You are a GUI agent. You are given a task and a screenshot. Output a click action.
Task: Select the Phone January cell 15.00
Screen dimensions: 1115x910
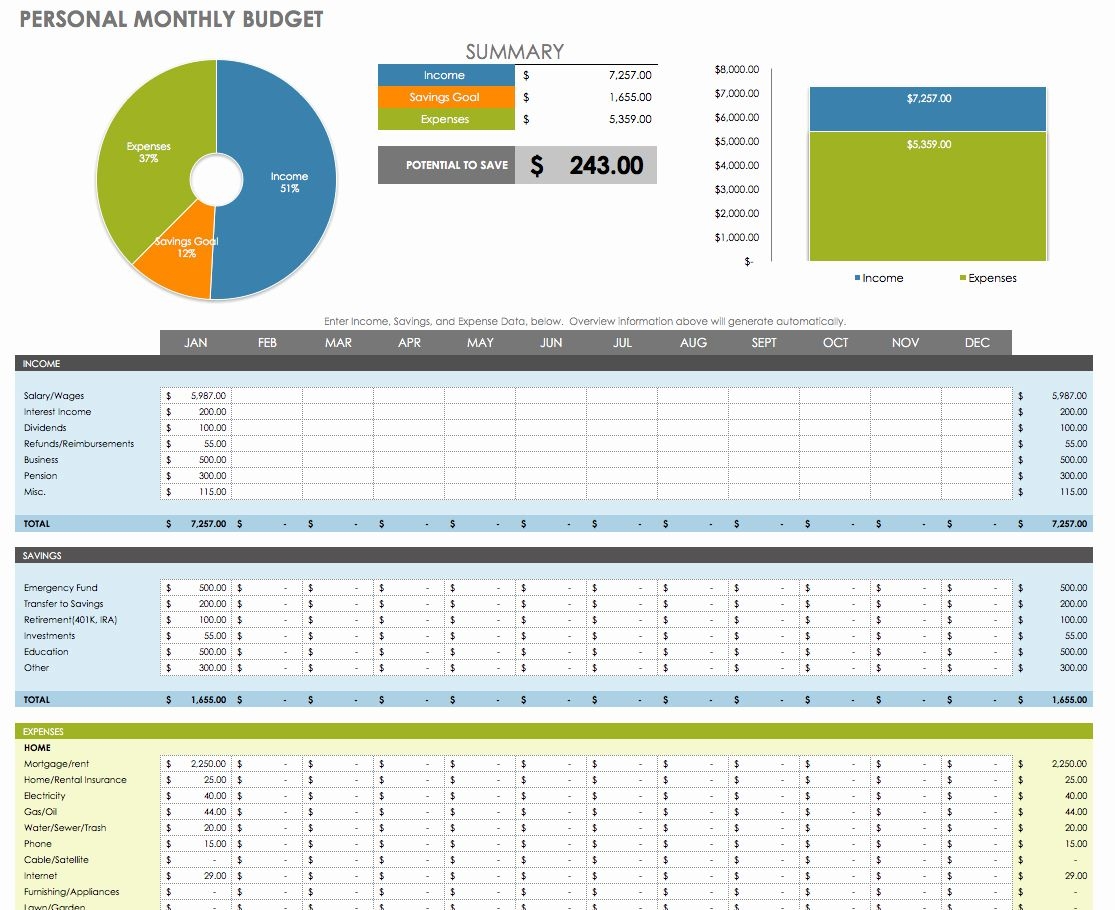click(196, 844)
